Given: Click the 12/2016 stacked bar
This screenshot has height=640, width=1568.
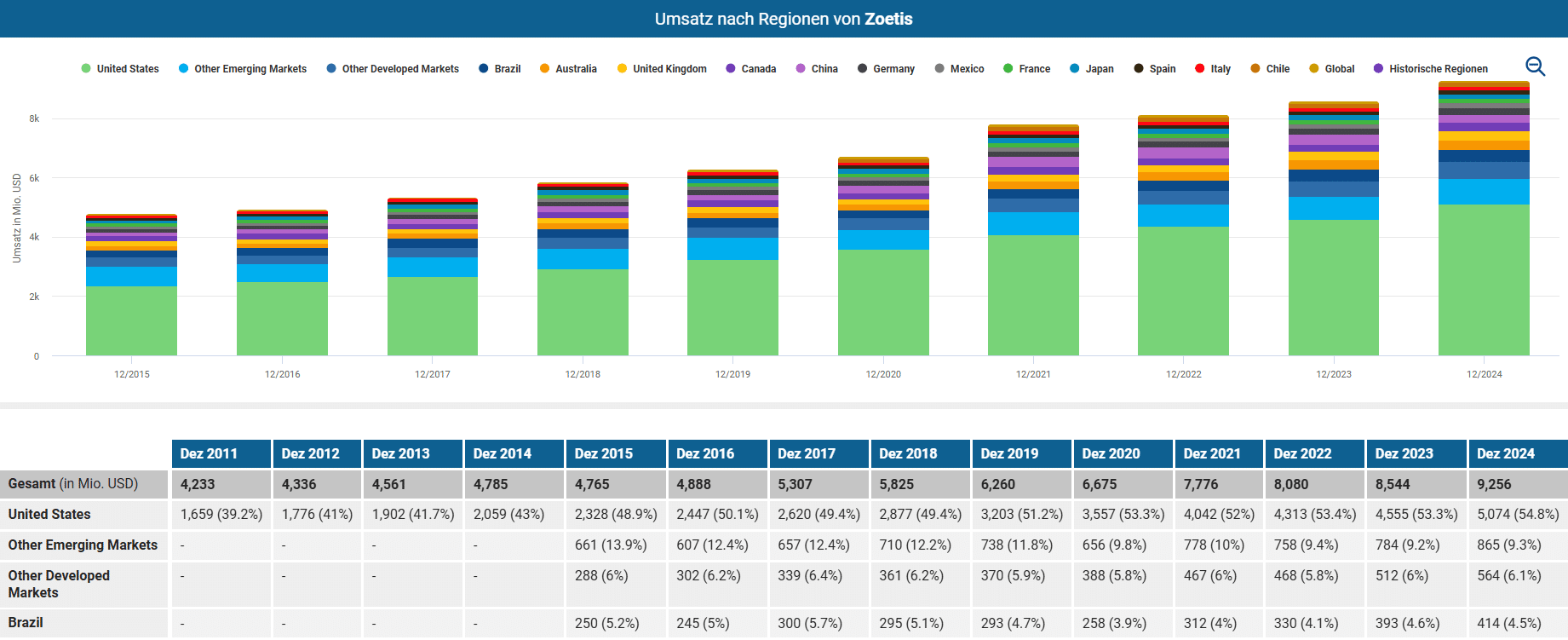Looking at the screenshot, I should coord(282,283).
